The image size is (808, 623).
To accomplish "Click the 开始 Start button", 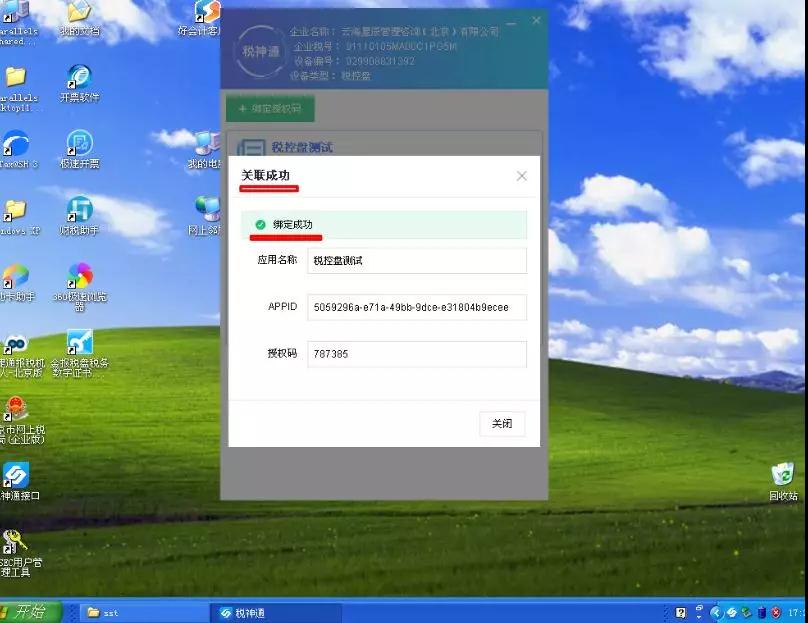I will (x=30, y=612).
